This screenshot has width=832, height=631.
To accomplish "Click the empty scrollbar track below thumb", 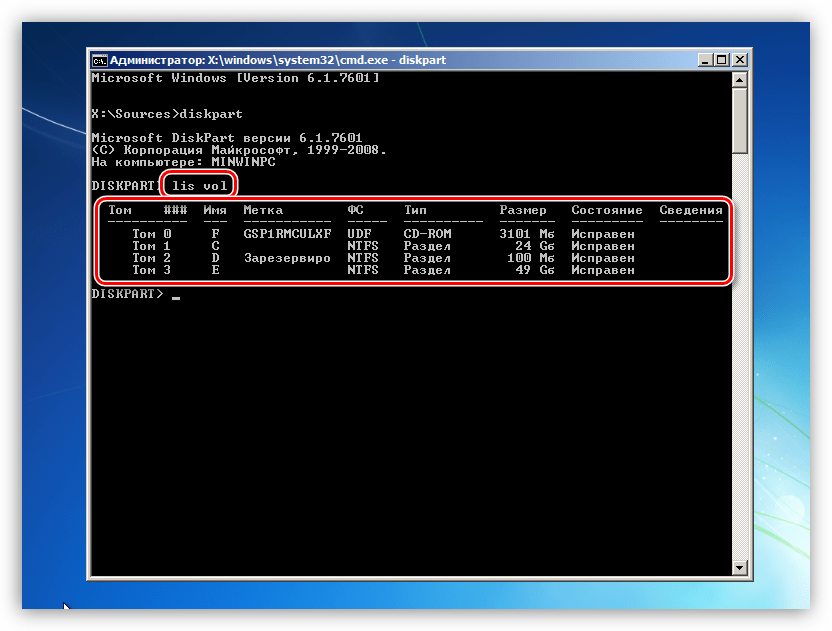I will (x=740, y=357).
